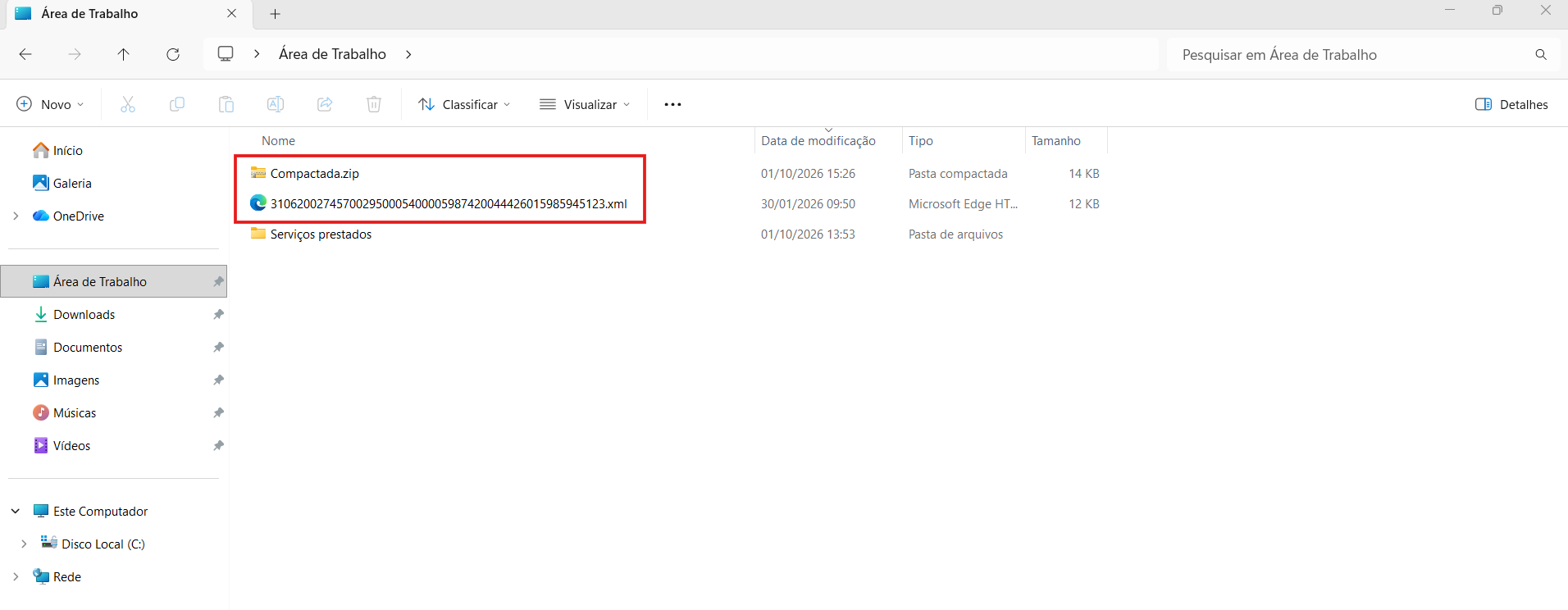Go forward with the right arrow

75,54
